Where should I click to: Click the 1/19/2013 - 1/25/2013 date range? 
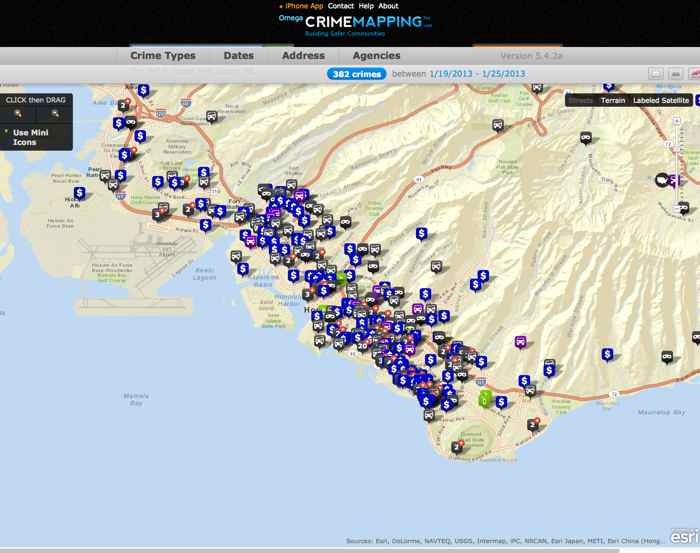point(477,74)
